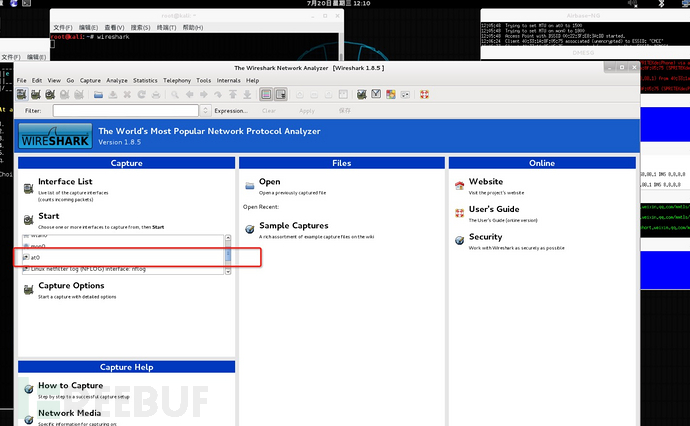Open the User's Guide link
Image resolution: width=690 pixels, height=426 pixels.
(494, 209)
